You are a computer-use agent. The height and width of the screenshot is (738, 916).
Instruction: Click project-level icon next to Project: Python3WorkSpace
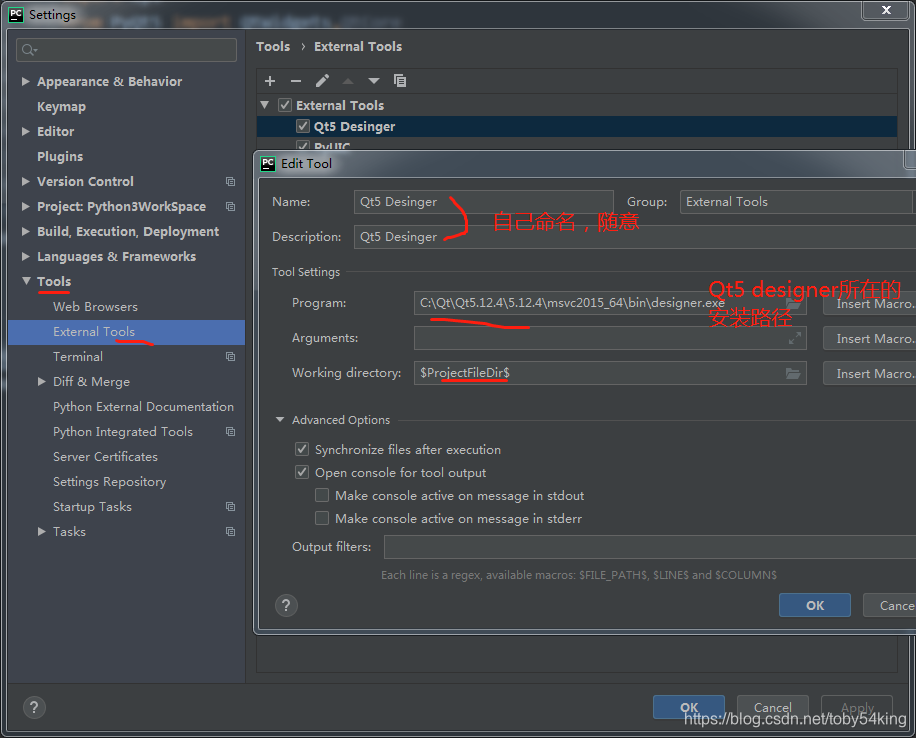[231, 206]
